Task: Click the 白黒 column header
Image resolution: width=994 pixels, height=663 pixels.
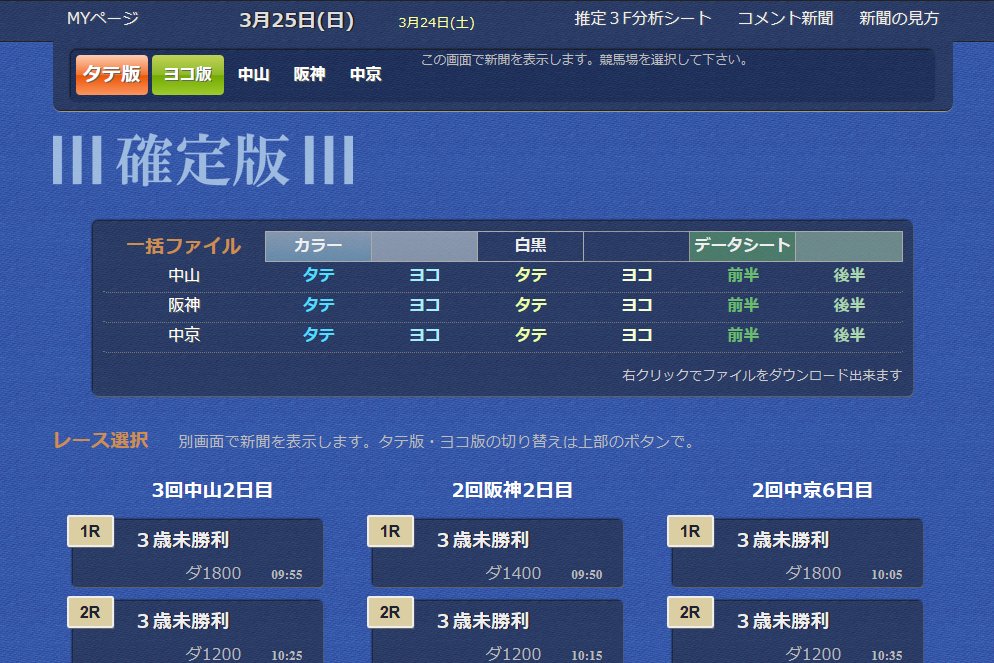Action: pos(531,246)
